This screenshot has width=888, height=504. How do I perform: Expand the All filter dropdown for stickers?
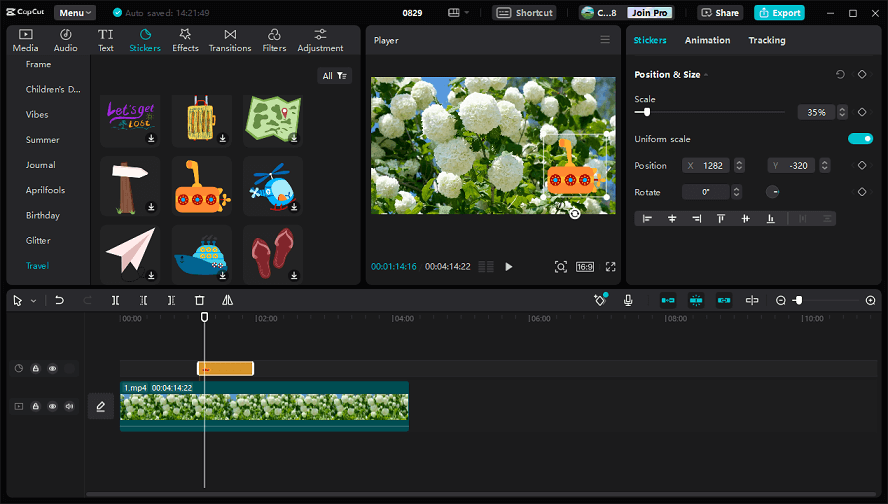pos(334,76)
